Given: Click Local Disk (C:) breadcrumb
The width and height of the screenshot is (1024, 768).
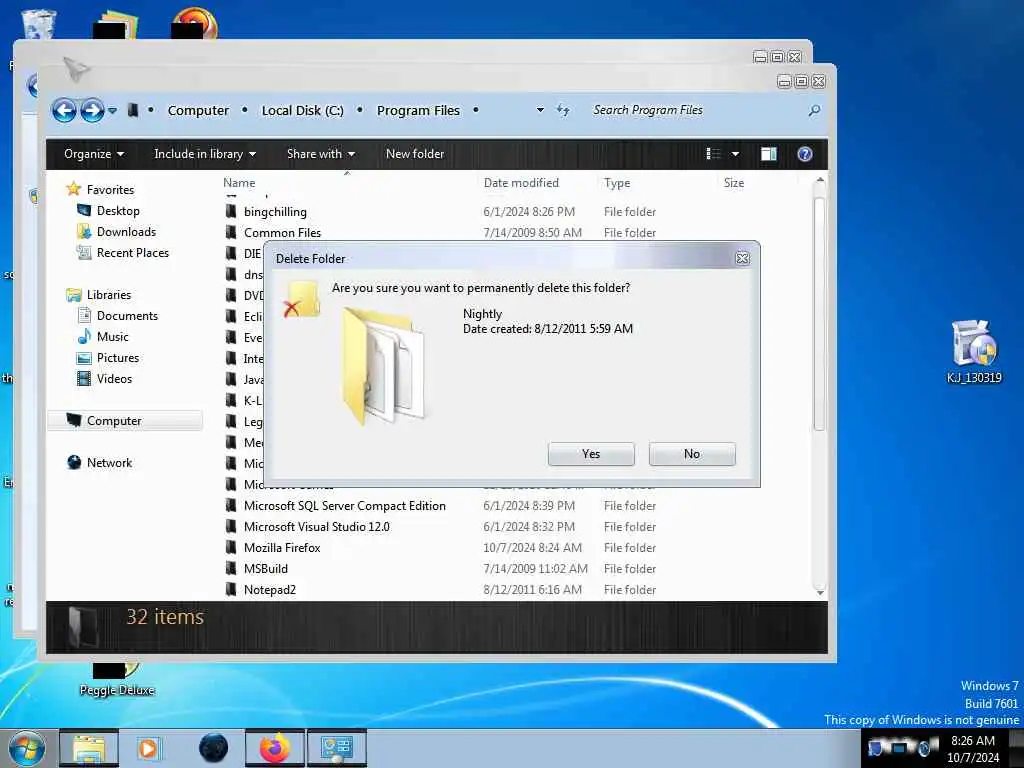Looking at the screenshot, I should click(302, 110).
